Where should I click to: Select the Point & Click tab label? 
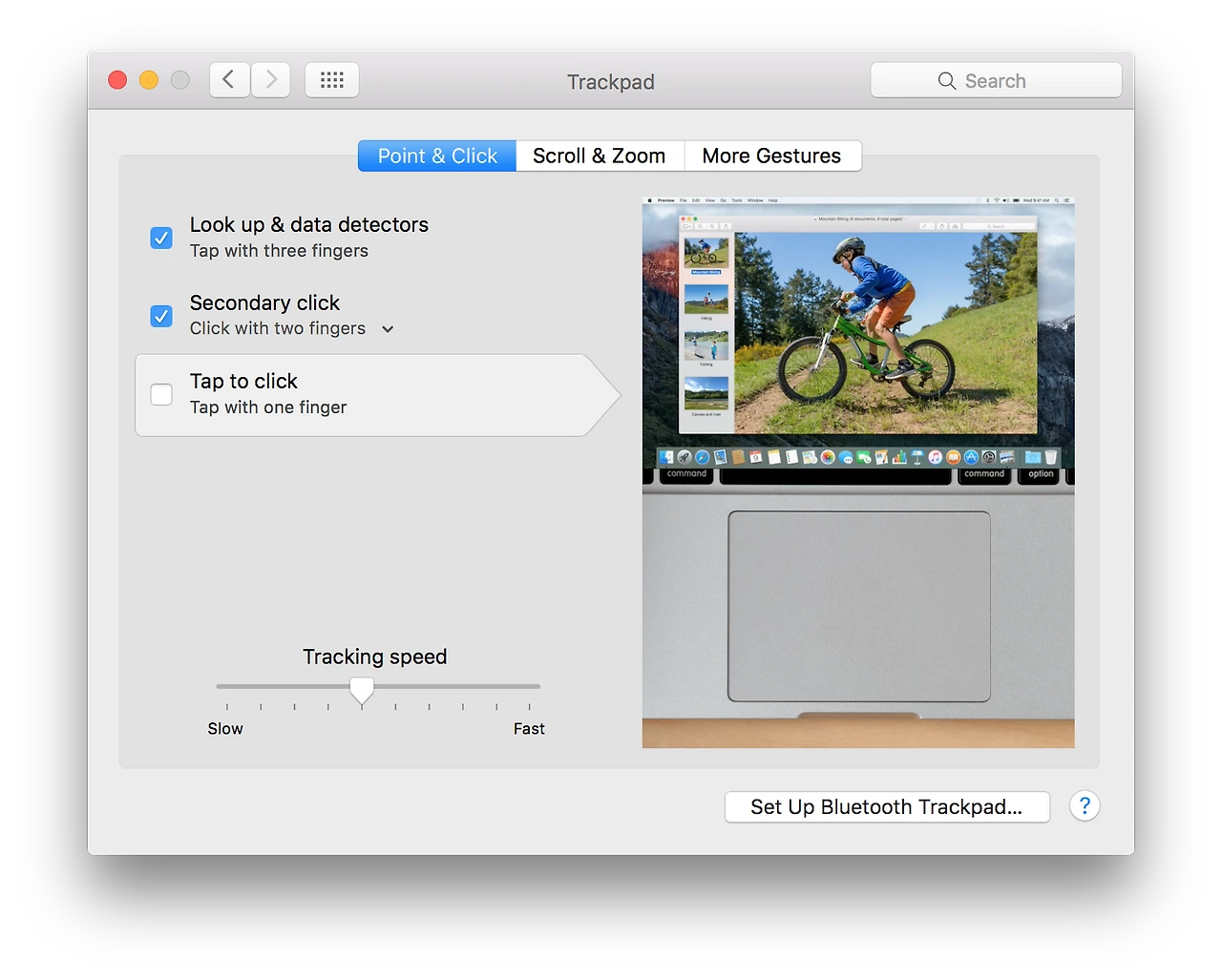coord(436,156)
